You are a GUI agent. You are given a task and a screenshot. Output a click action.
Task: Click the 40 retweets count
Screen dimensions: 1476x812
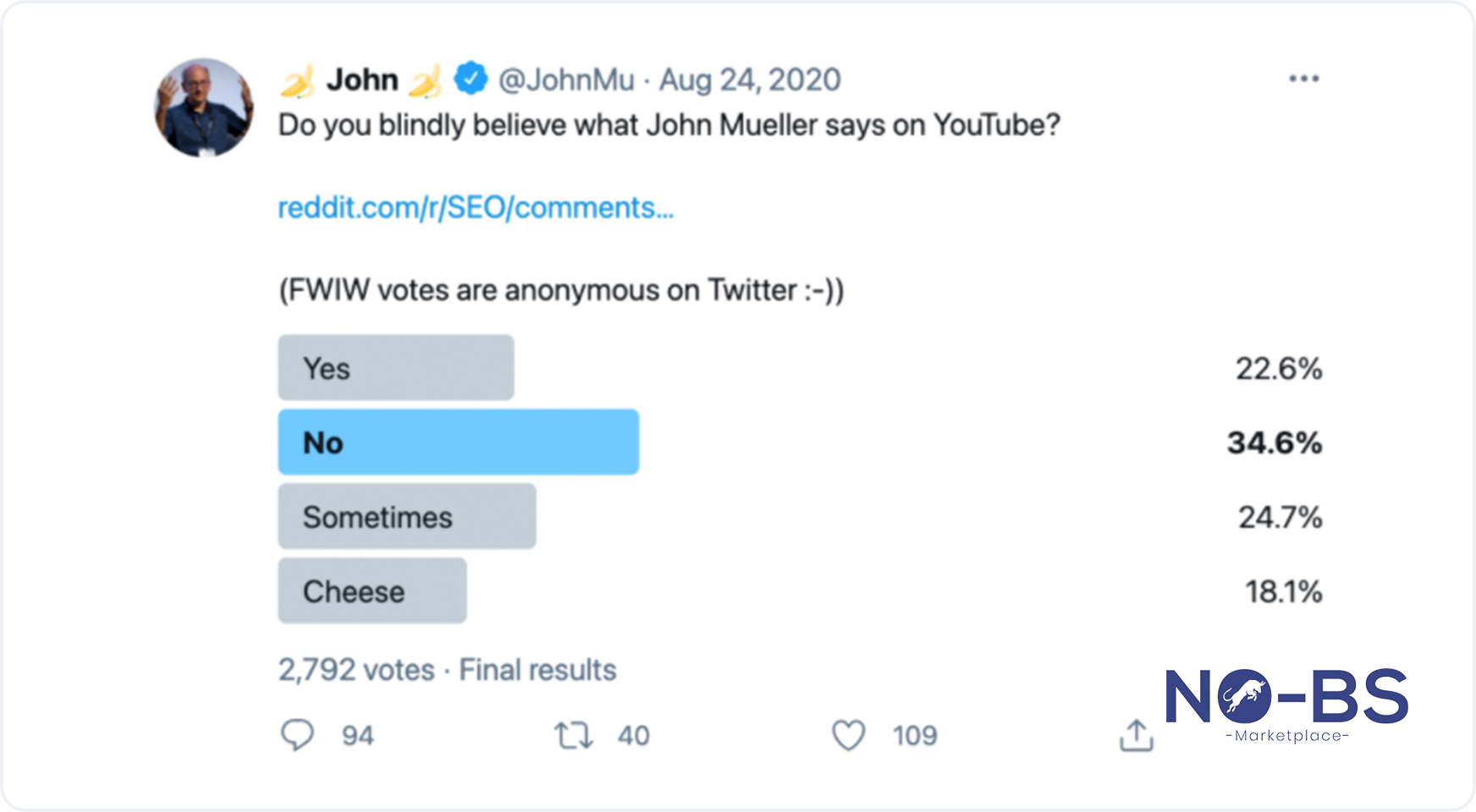(633, 736)
